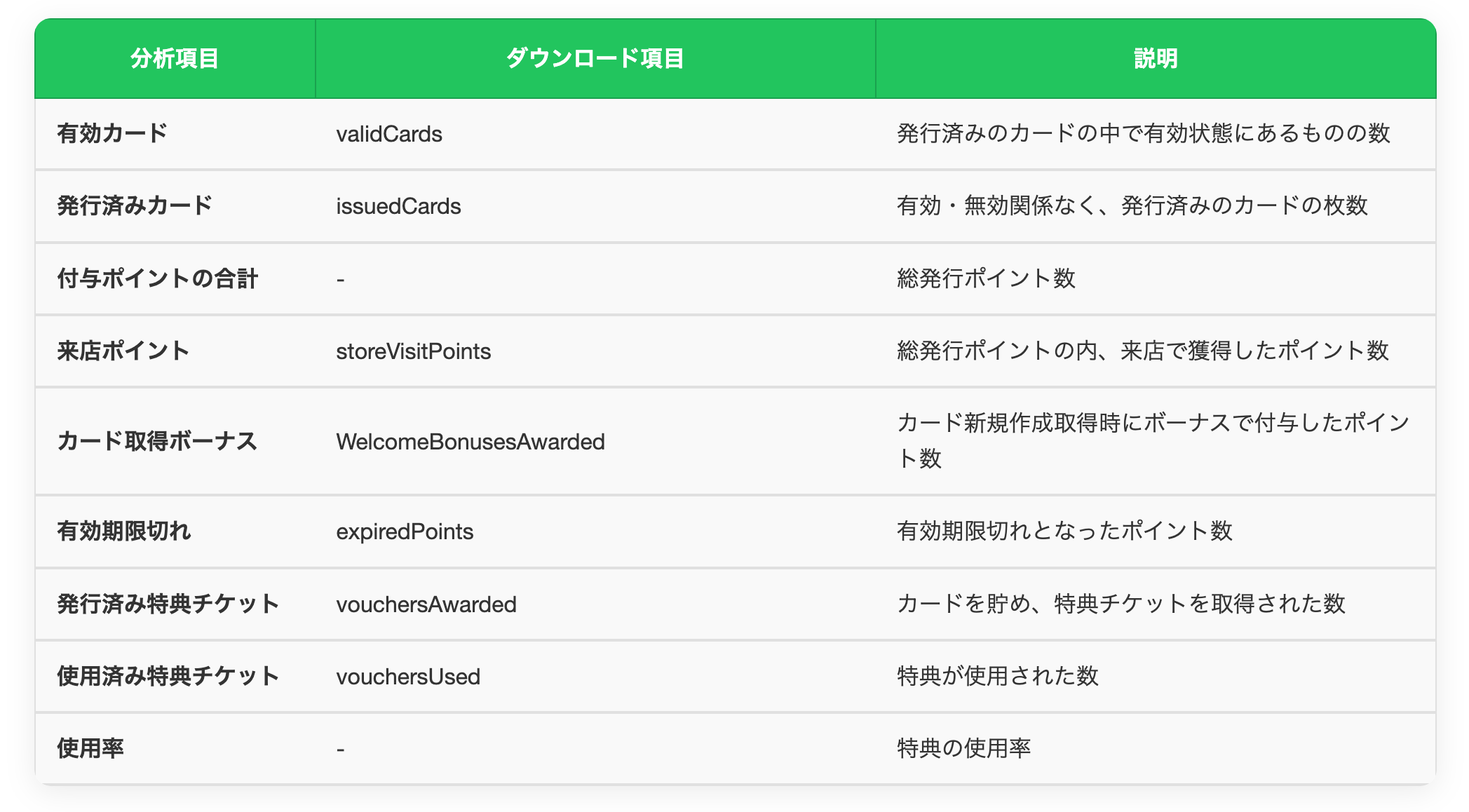Select the 有効カード row label
This screenshot has width=1469, height=812.
pyautogui.click(x=112, y=133)
